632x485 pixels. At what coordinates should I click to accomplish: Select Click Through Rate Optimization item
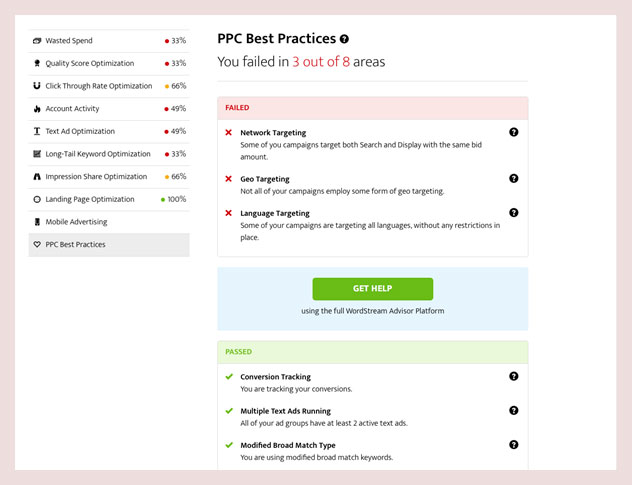tap(109, 86)
